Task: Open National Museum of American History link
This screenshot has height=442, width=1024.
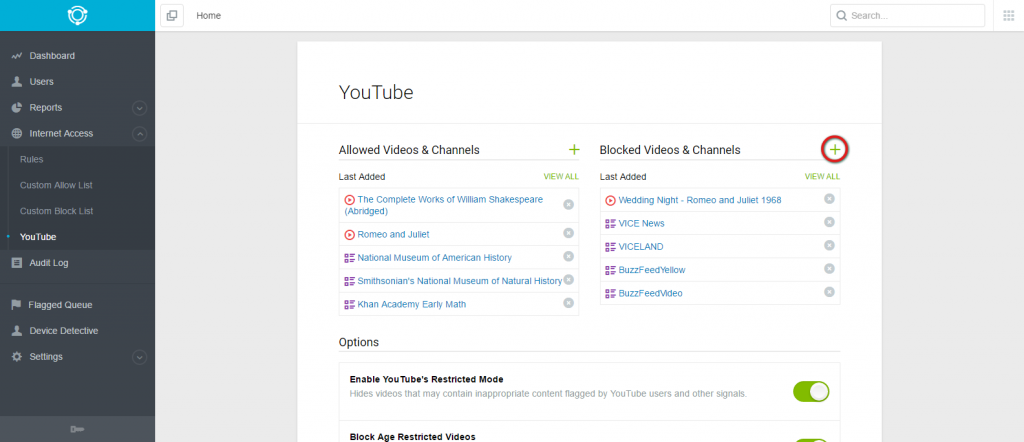Action: pyautogui.click(x=434, y=258)
